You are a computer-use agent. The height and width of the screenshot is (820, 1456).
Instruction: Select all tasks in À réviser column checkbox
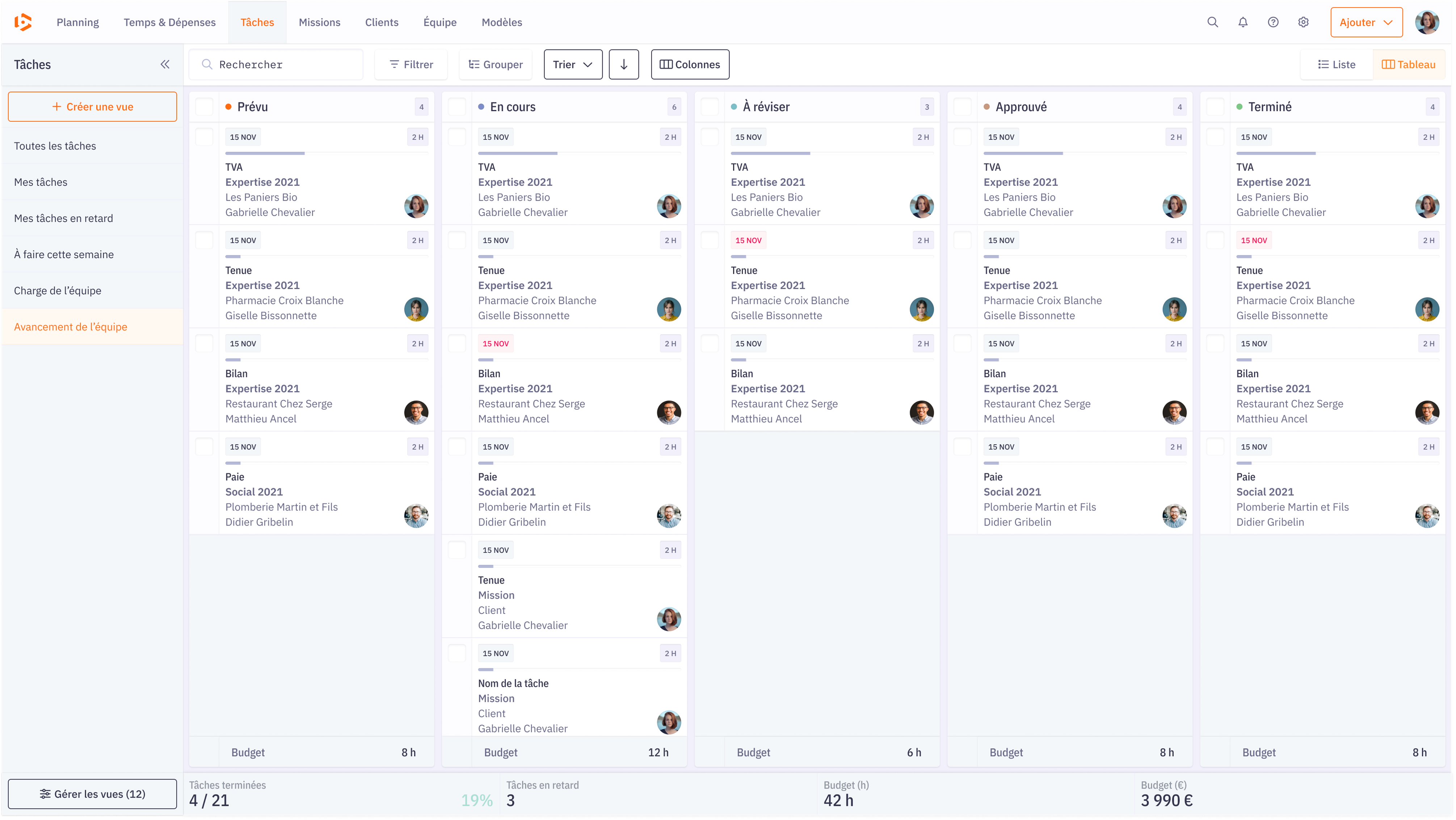(709, 107)
